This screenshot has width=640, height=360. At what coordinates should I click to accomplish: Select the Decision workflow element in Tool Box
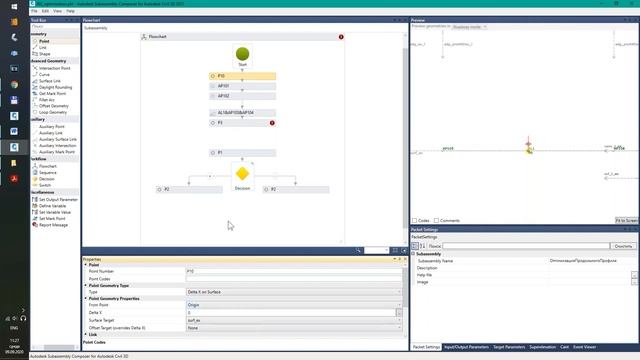47,179
